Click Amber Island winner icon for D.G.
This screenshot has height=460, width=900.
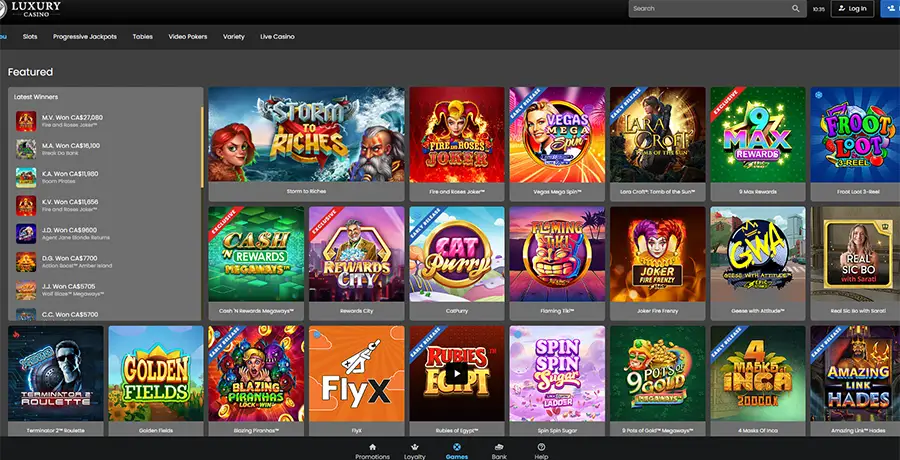(x=26, y=262)
